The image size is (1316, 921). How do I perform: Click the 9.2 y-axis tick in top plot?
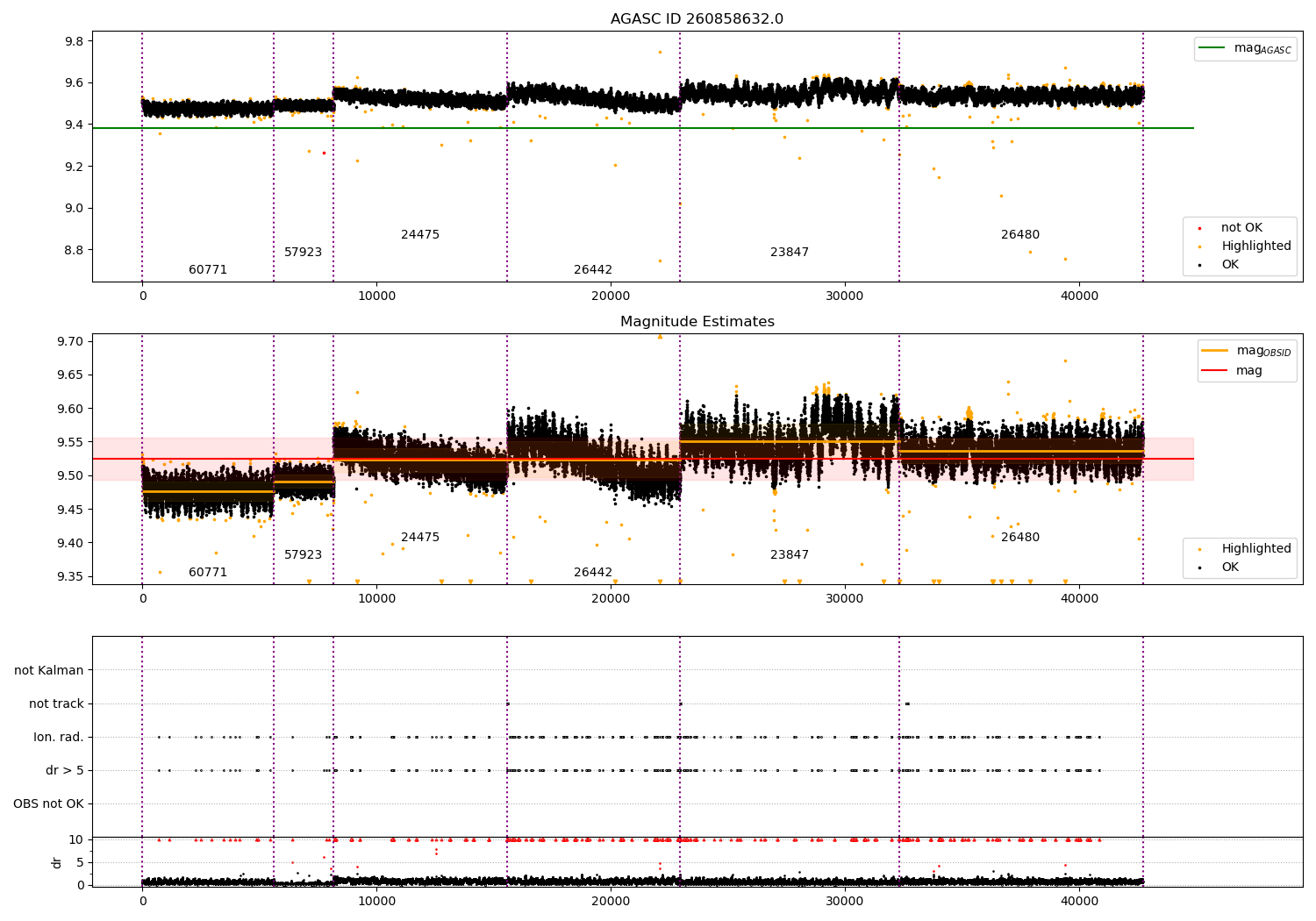[x=75, y=167]
